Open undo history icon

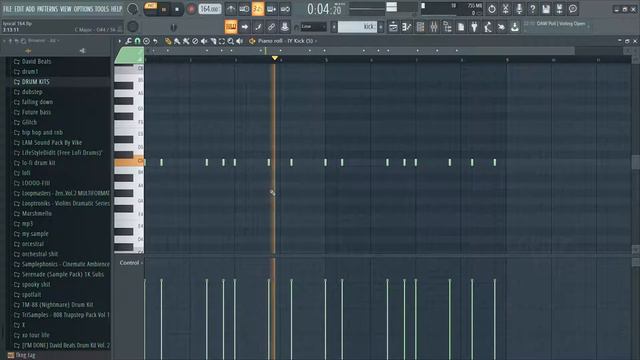492,9
